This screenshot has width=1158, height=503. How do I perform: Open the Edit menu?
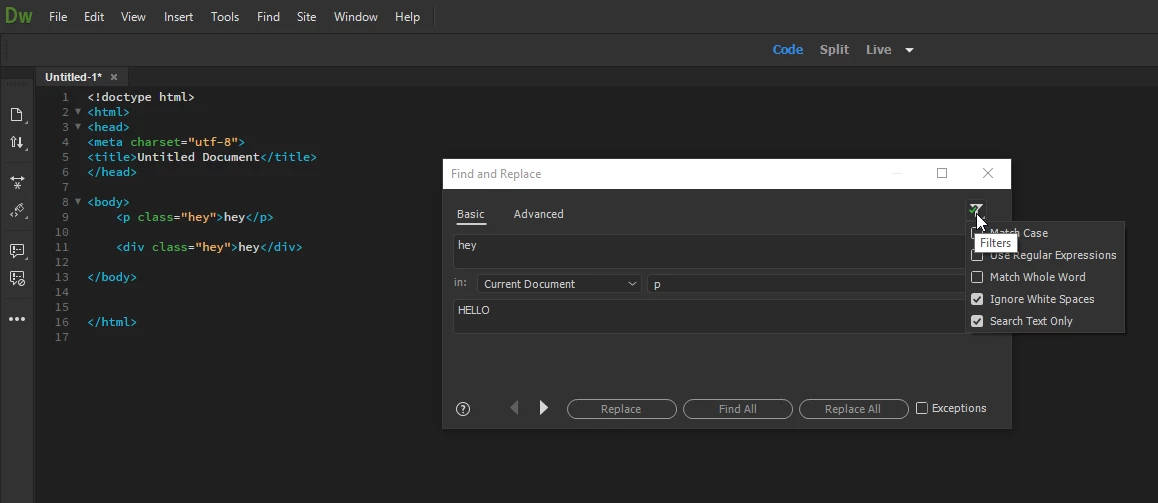click(94, 16)
